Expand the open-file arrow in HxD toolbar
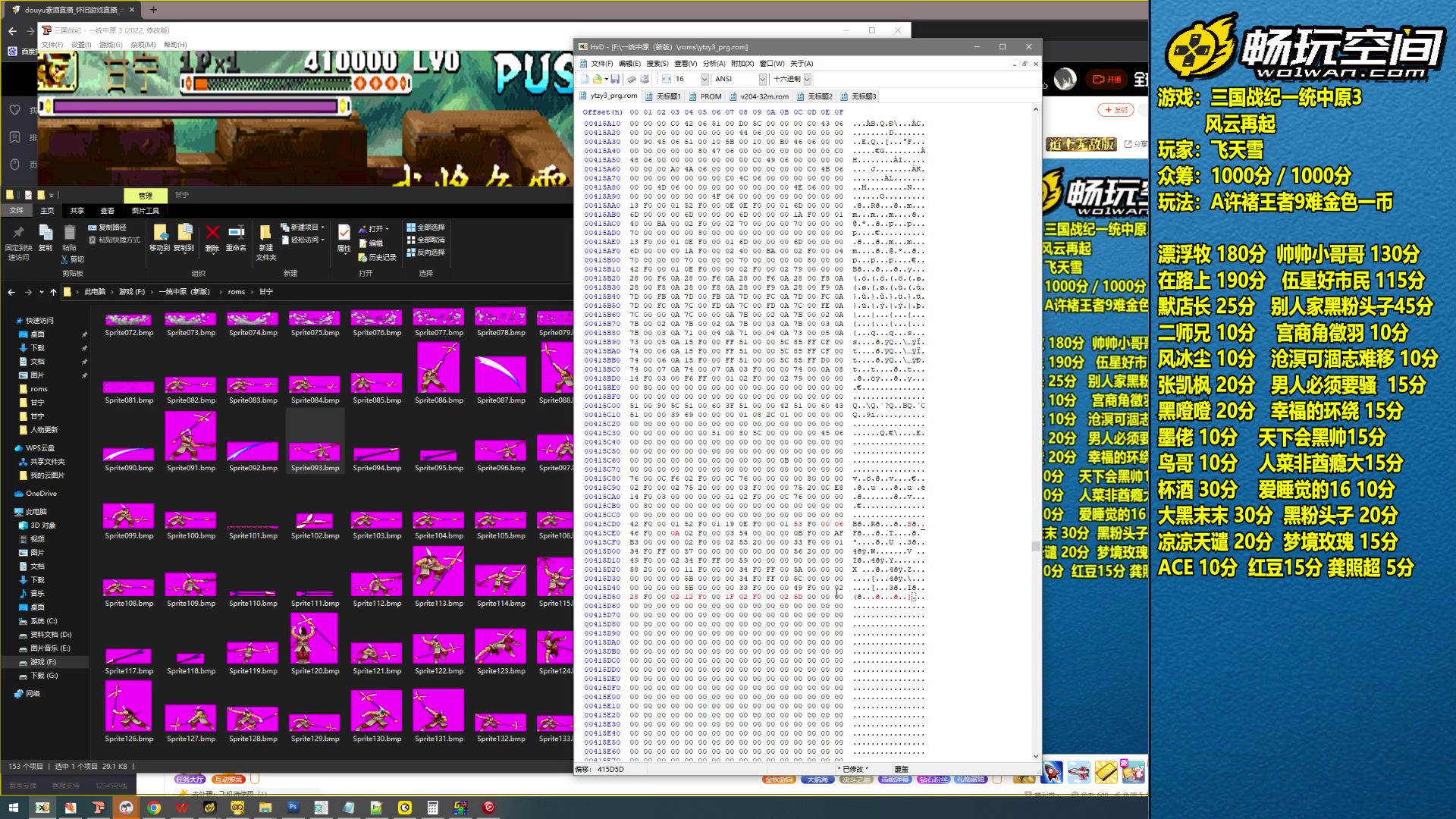Image resolution: width=1456 pixels, height=819 pixels. point(607,79)
